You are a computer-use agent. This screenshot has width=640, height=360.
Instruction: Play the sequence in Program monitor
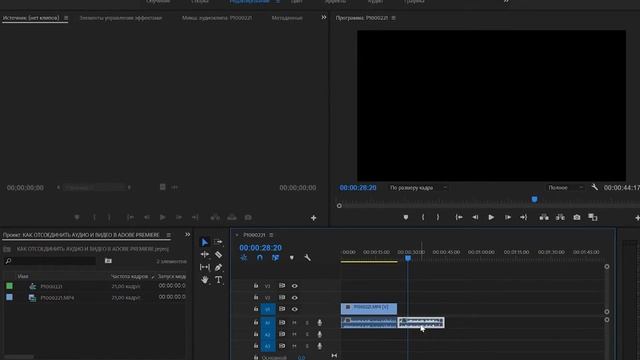tap(491, 218)
